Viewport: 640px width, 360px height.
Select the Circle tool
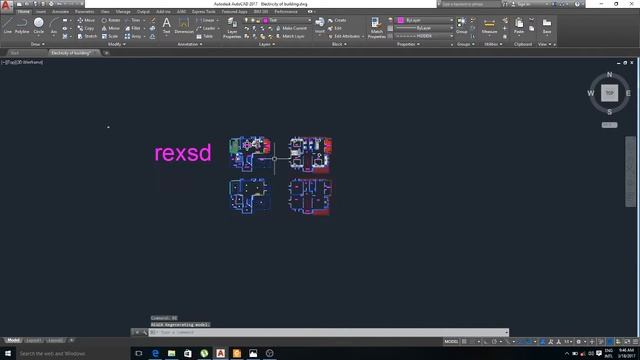pos(39,26)
